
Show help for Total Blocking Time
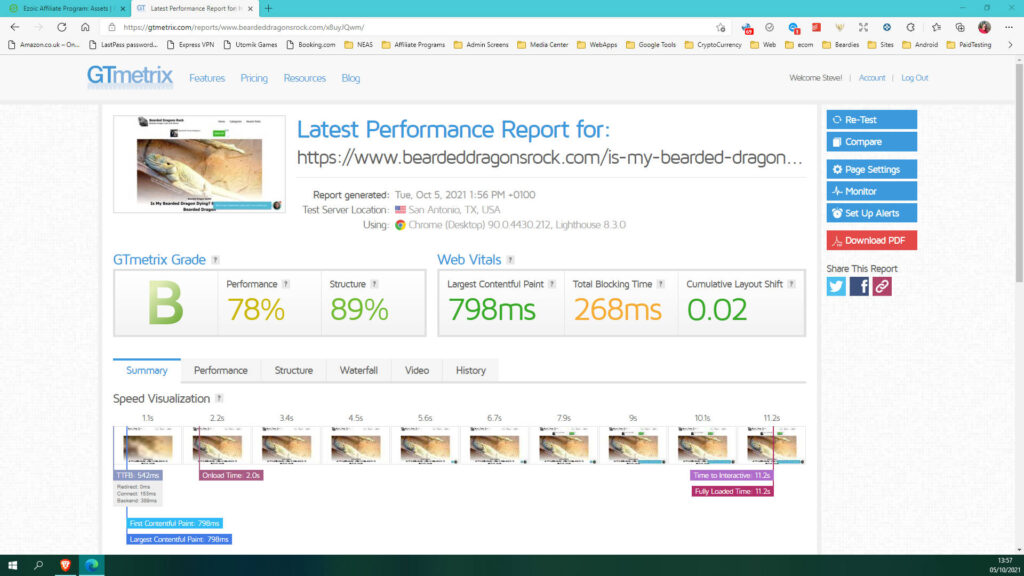pos(661,284)
